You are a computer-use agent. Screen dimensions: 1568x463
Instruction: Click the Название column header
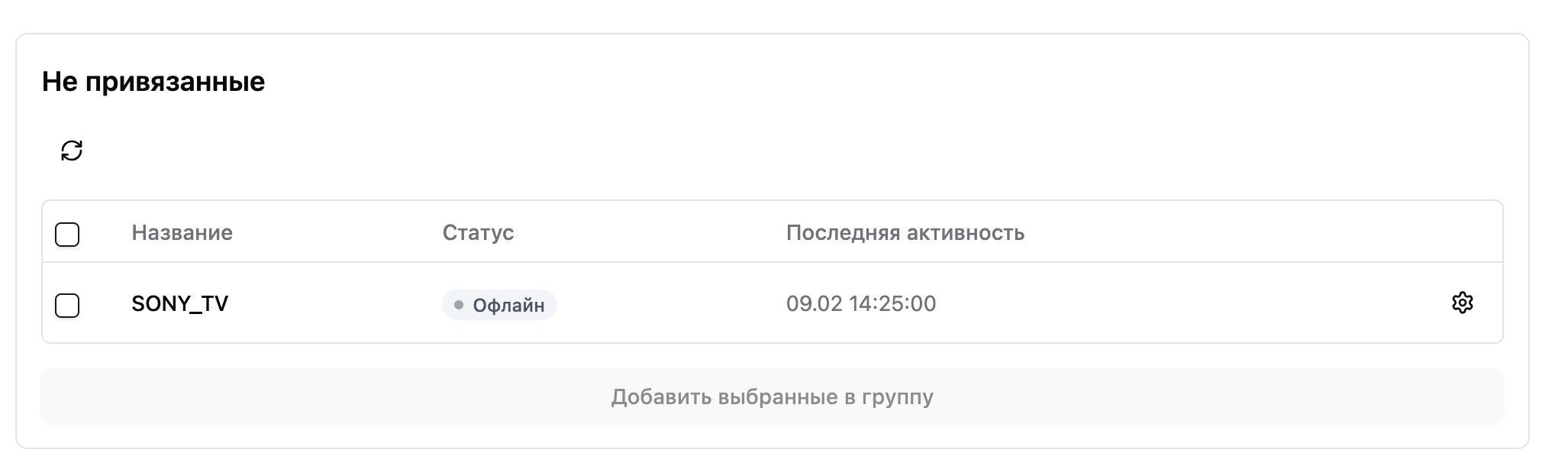coord(182,232)
